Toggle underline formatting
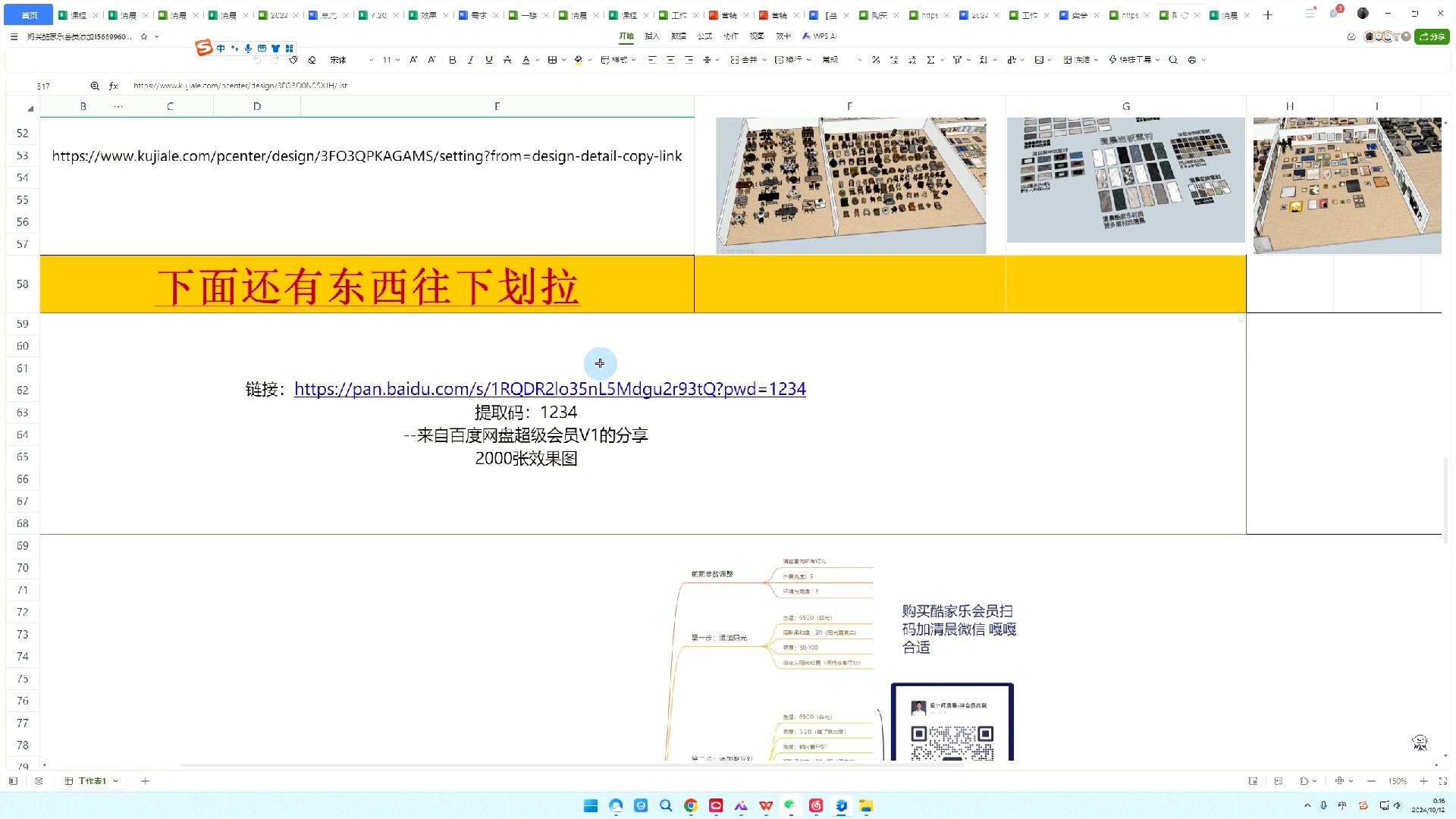This screenshot has height=819, width=1456. coord(488,60)
